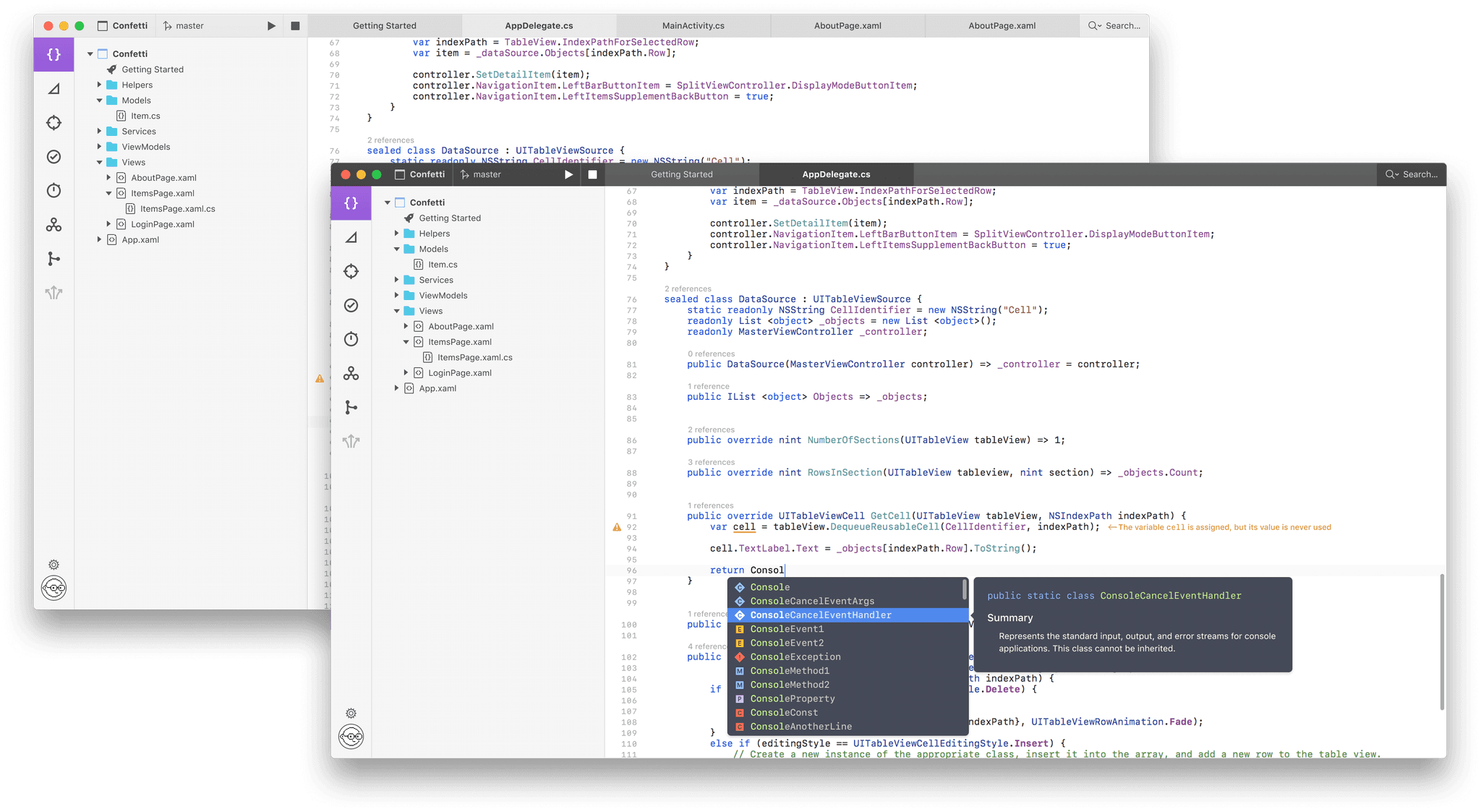Select the three-circle cluster icon in back window
The width and height of the screenshot is (1481, 812).
[54, 225]
